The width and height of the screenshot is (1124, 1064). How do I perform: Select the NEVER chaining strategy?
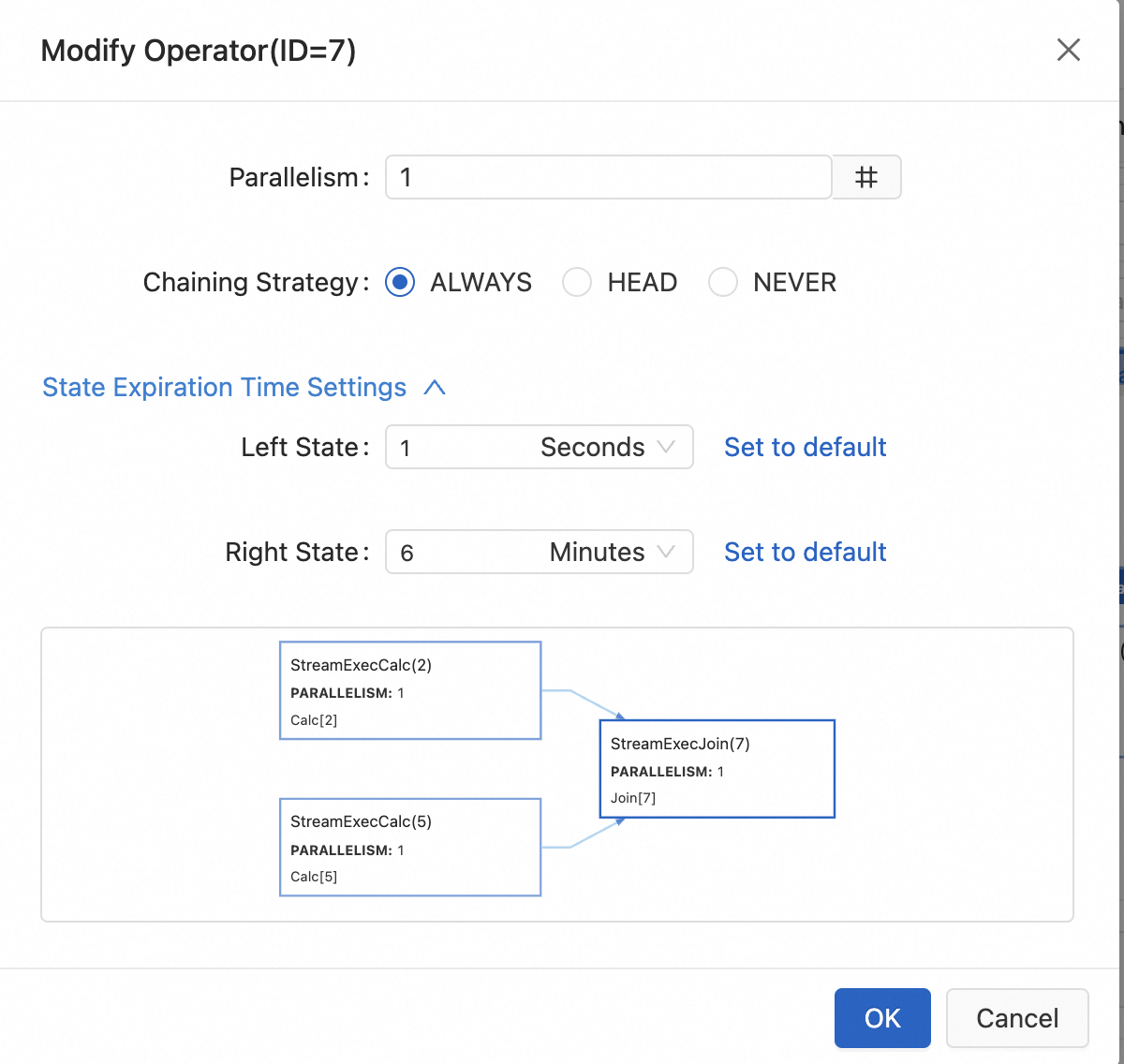pyautogui.click(x=723, y=282)
